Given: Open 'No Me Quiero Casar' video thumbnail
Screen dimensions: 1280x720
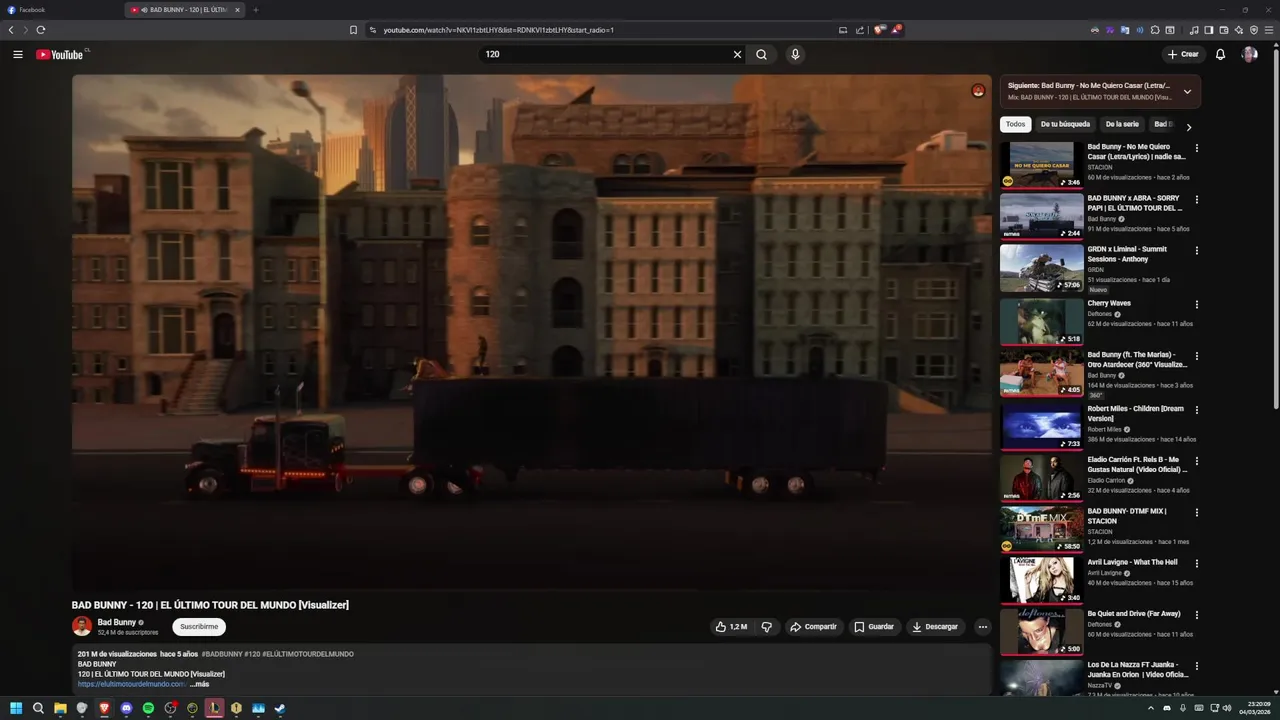Looking at the screenshot, I should click(x=1042, y=164).
